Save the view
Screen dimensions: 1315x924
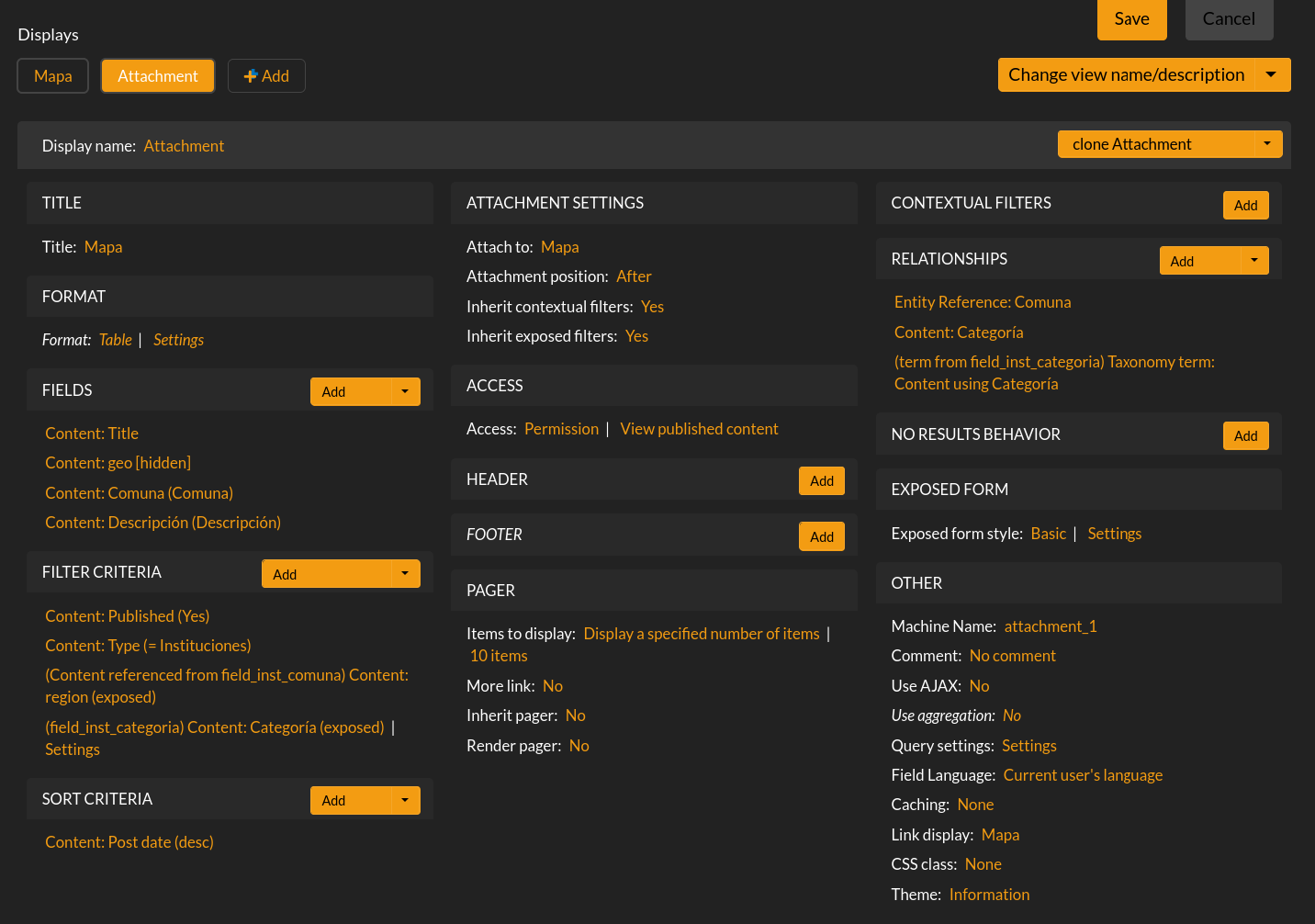1131,19
